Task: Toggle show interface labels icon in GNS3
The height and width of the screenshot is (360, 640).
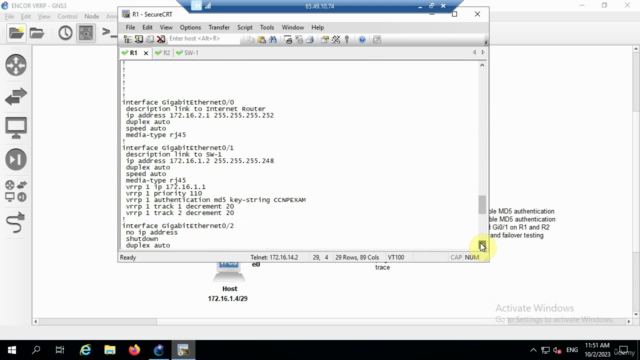Action: [x=86, y=33]
